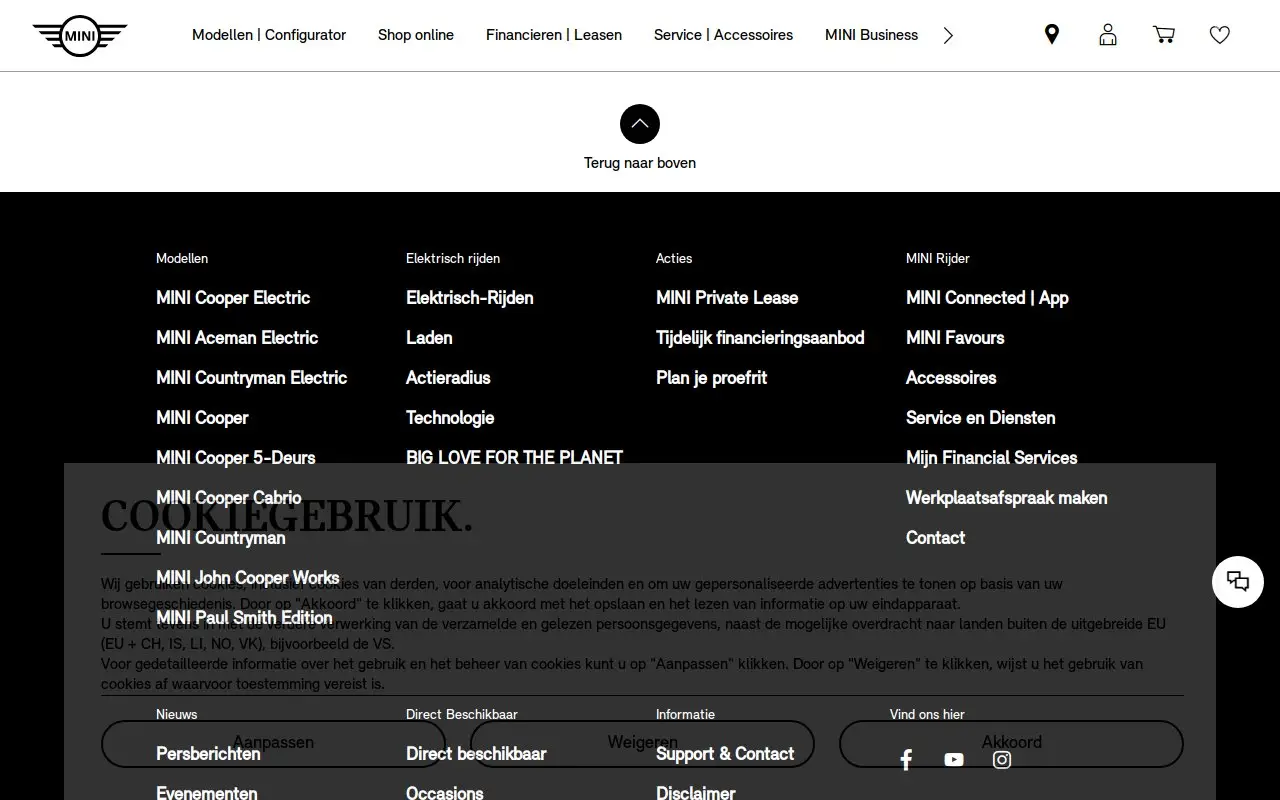Open the shopping cart icon
Image resolution: width=1280 pixels, height=800 pixels.
pos(1164,35)
